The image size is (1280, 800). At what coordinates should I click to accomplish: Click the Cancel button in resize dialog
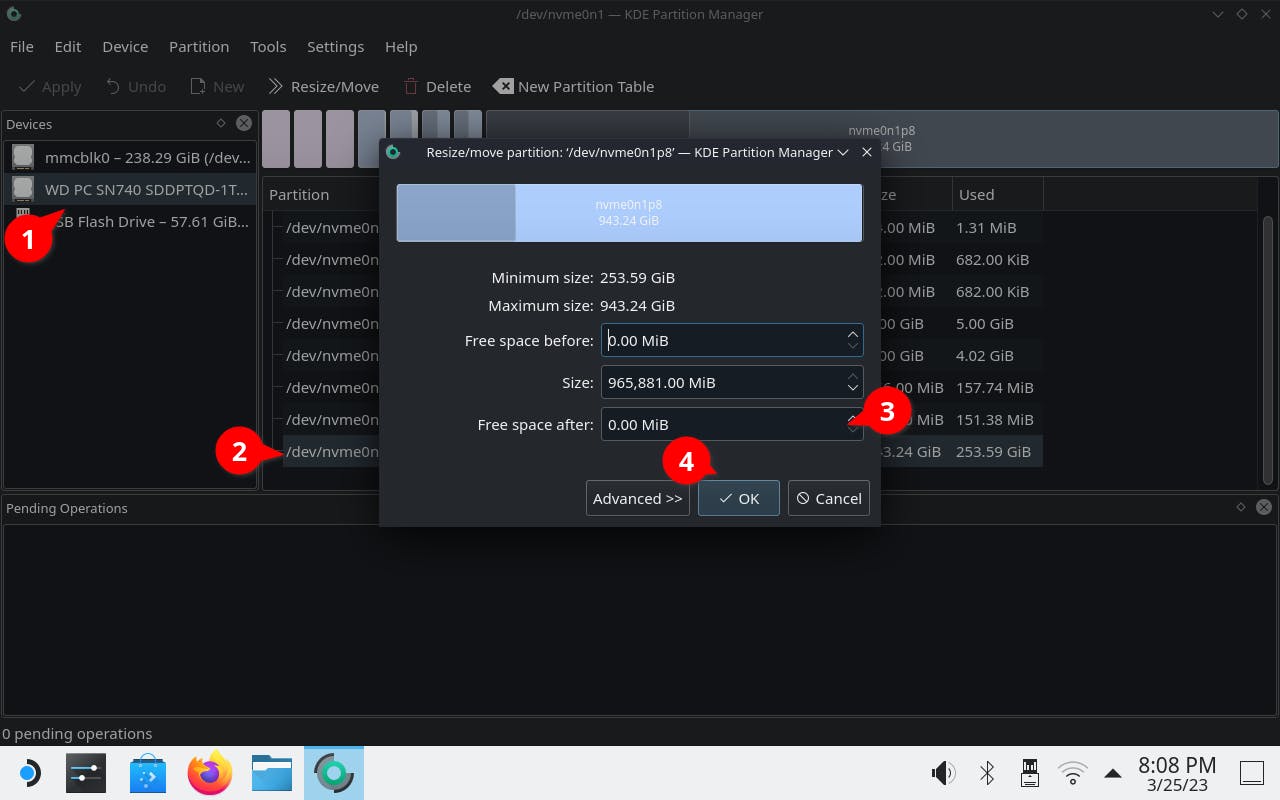829,498
